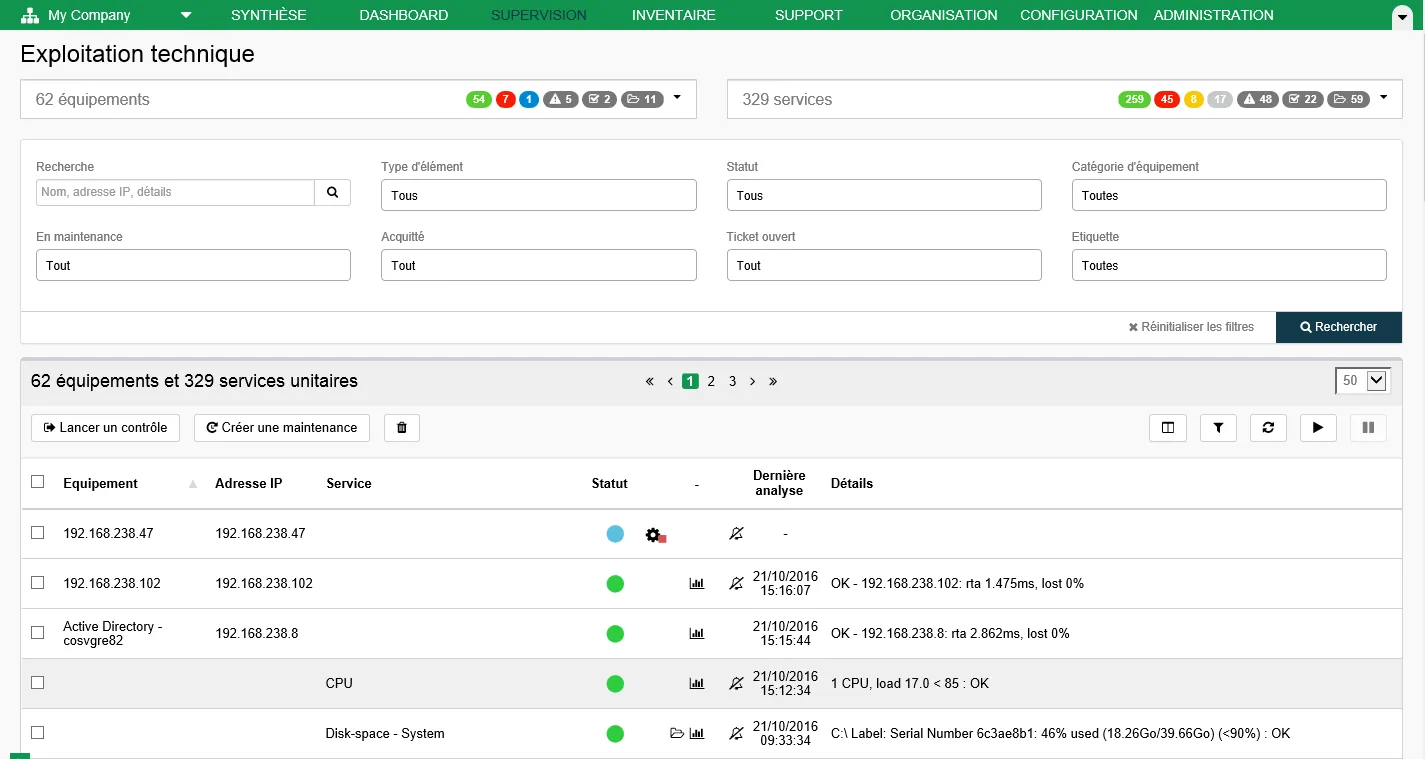1425x759 pixels.
Task: Open the graph icon for Active Directory row
Action: [697, 634]
